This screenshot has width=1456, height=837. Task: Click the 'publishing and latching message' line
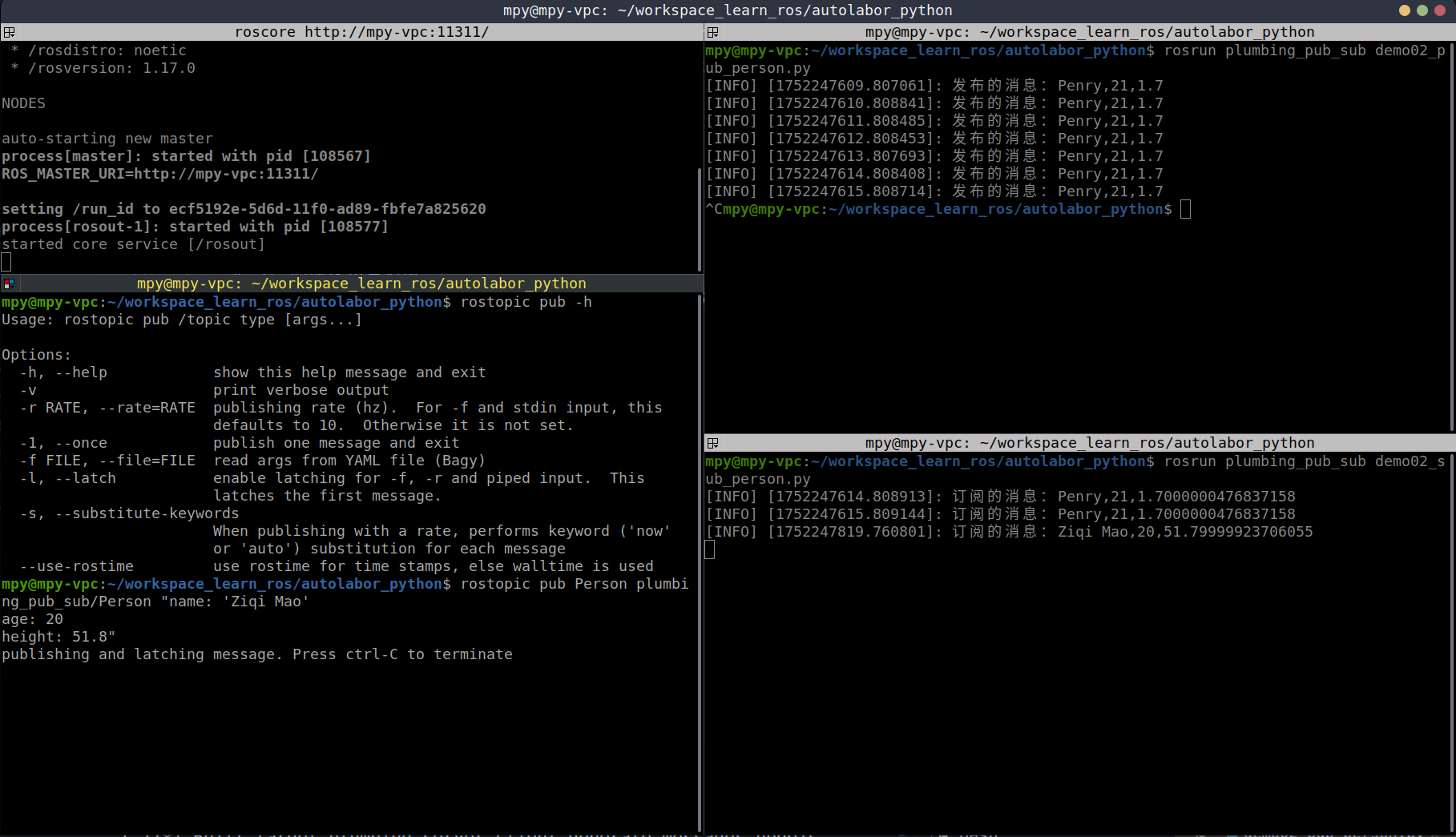tap(256, 654)
